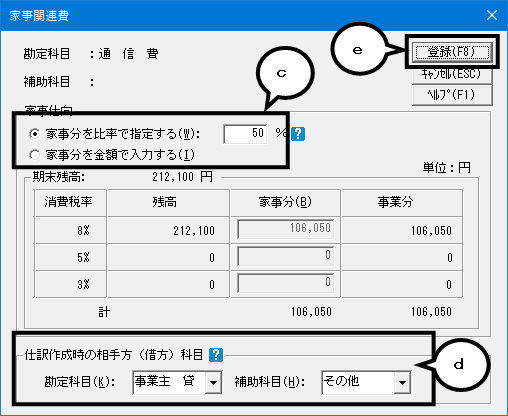Click the キャンセル(ESC) button
Screen dimensions: 508x416
pyautogui.click(x=452, y=74)
